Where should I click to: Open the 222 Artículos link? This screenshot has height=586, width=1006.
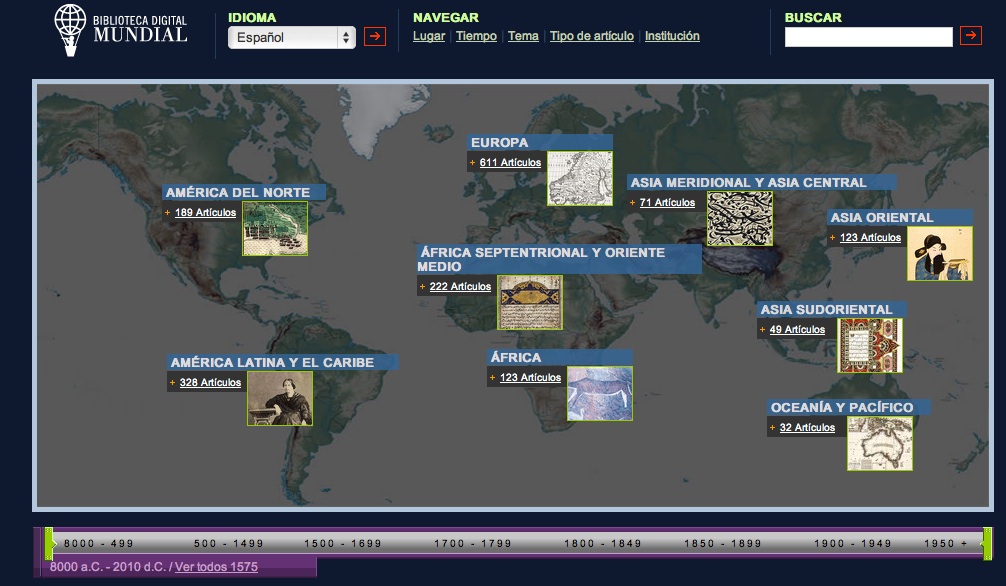pos(460,287)
